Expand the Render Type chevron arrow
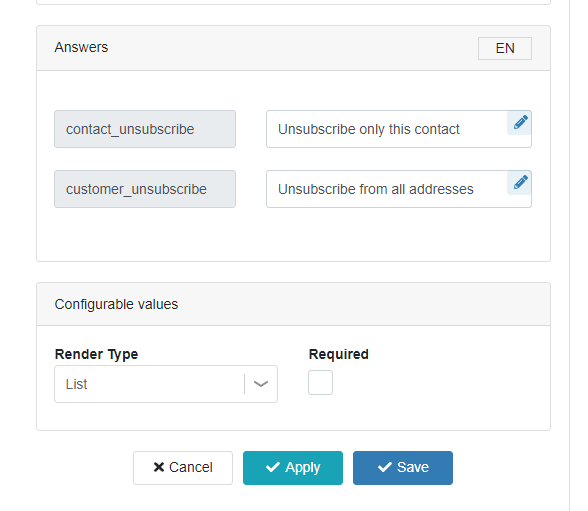 (261, 384)
